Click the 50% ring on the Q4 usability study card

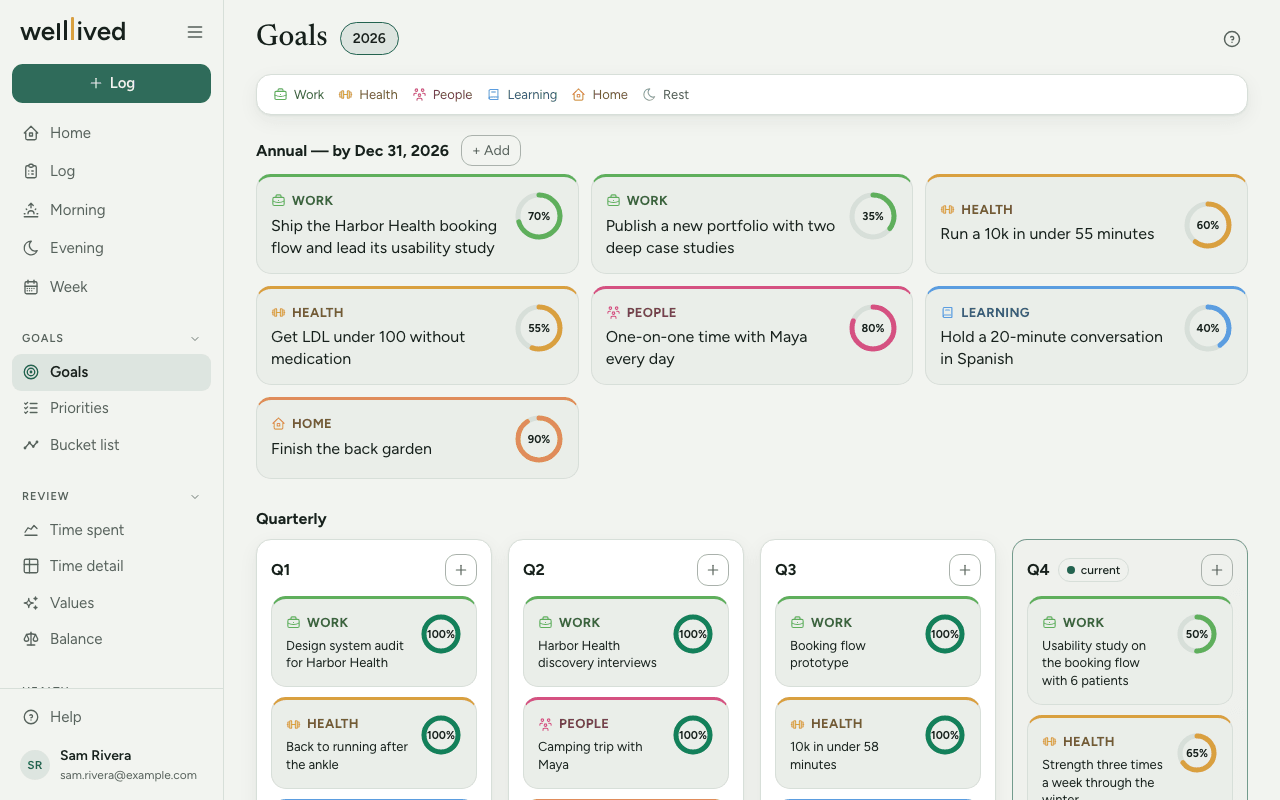(x=1197, y=634)
